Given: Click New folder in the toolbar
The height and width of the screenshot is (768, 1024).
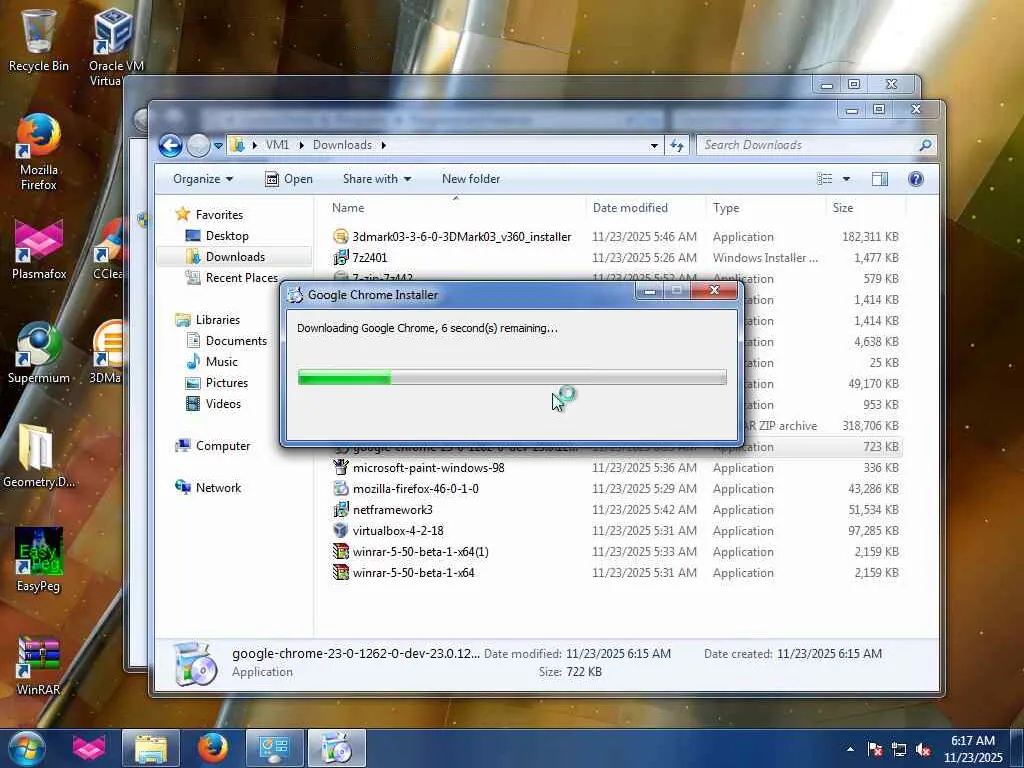Looking at the screenshot, I should tap(471, 179).
